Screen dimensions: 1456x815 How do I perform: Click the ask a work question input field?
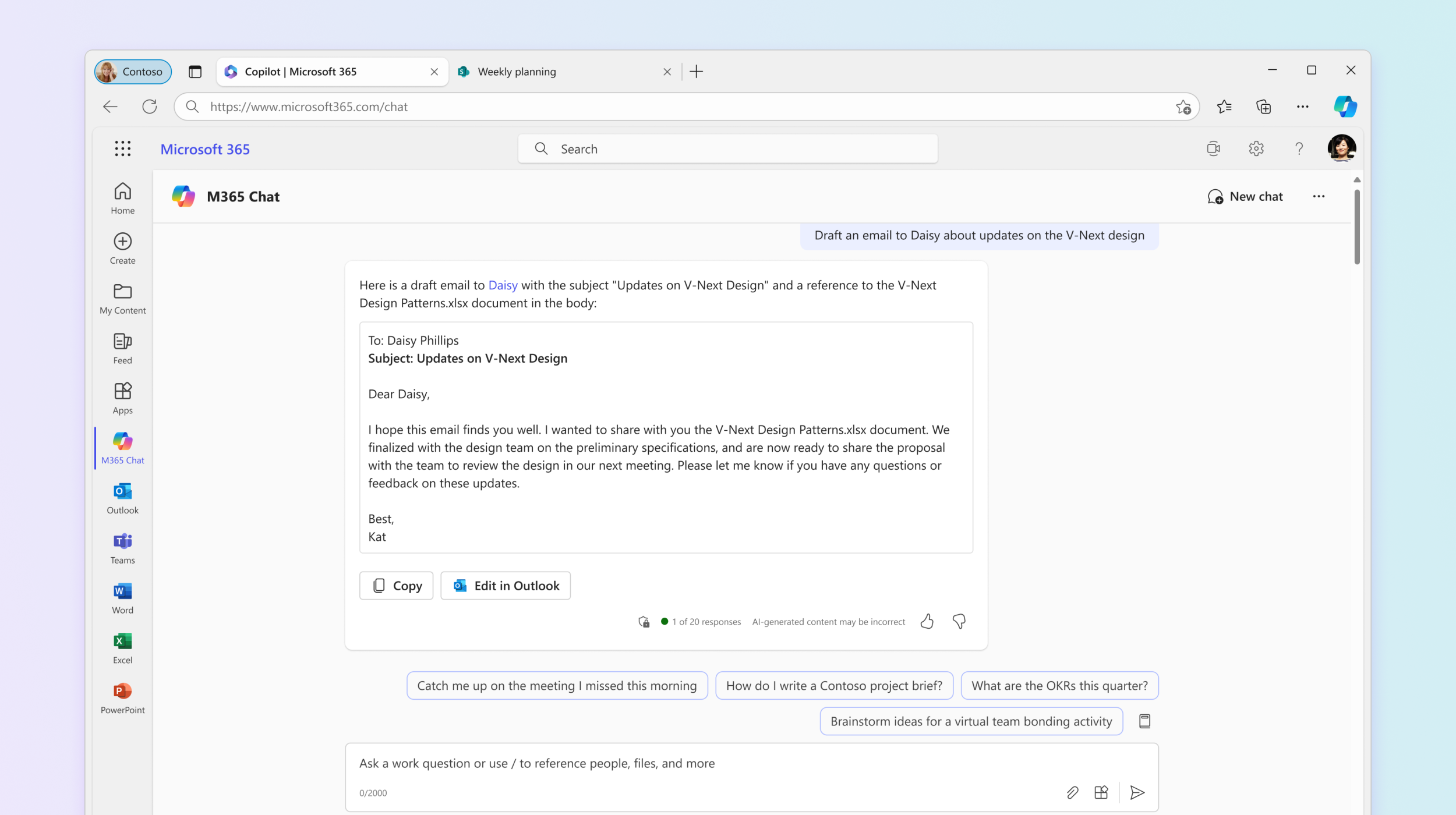coord(752,763)
